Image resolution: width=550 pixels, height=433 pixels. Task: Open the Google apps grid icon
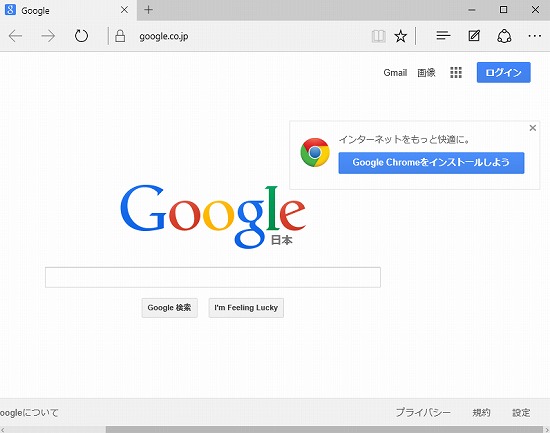[x=456, y=73]
